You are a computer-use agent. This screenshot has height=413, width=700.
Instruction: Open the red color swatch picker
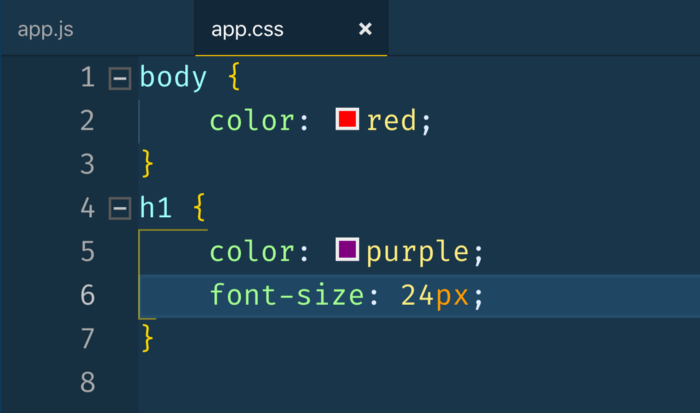point(347,120)
